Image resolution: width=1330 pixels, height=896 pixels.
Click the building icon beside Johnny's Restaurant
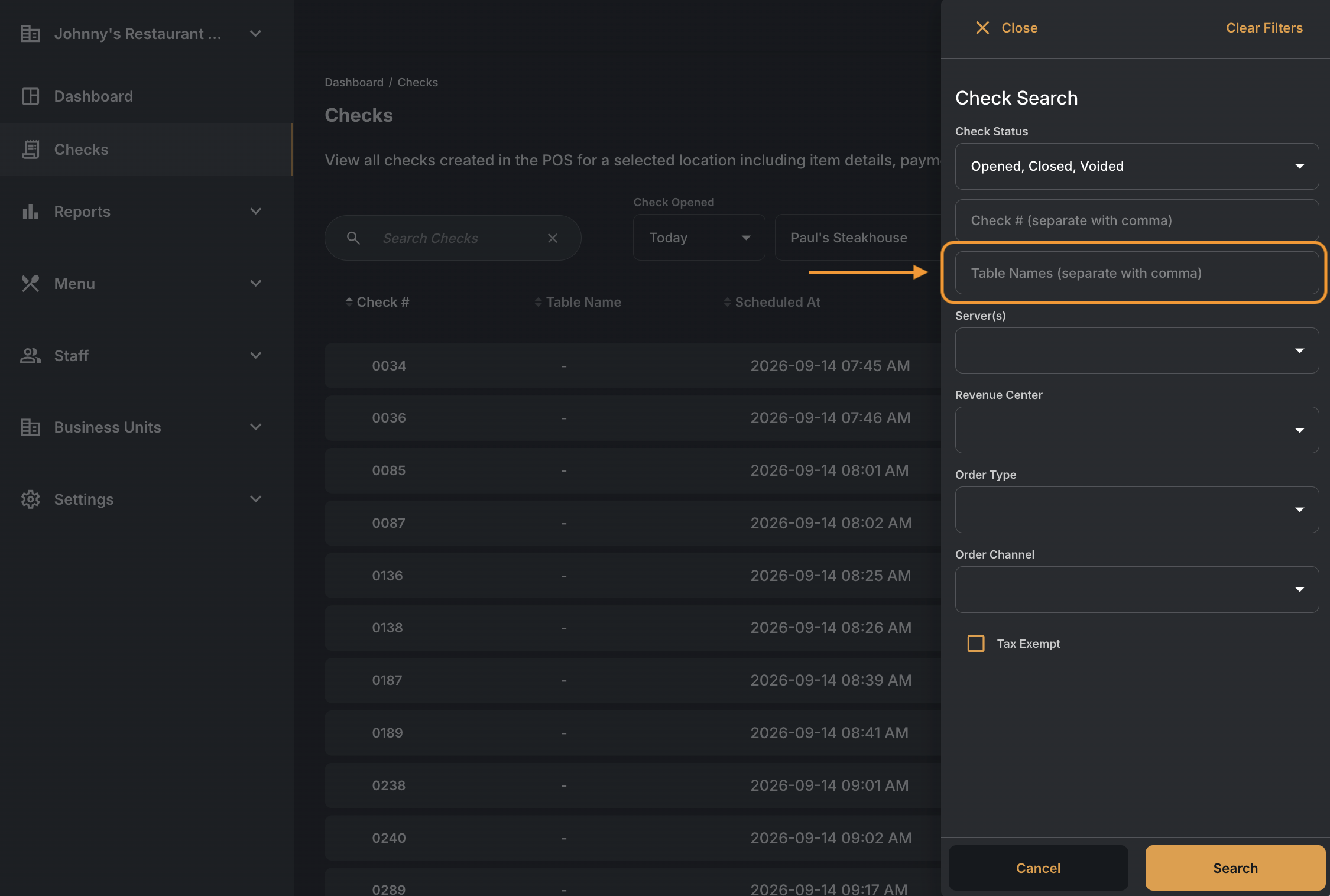click(x=30, y=34)
